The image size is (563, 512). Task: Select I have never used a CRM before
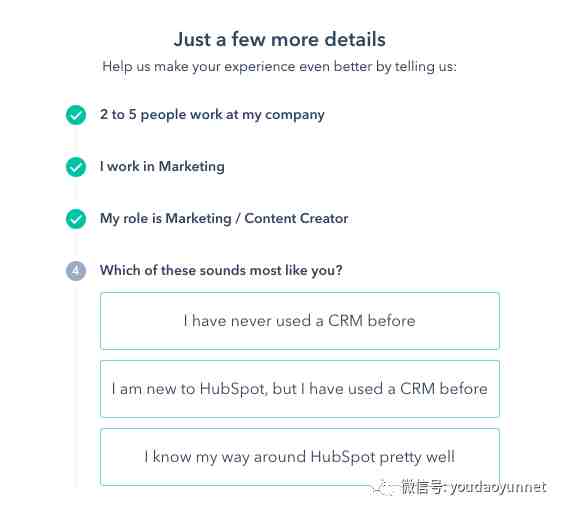300,321
